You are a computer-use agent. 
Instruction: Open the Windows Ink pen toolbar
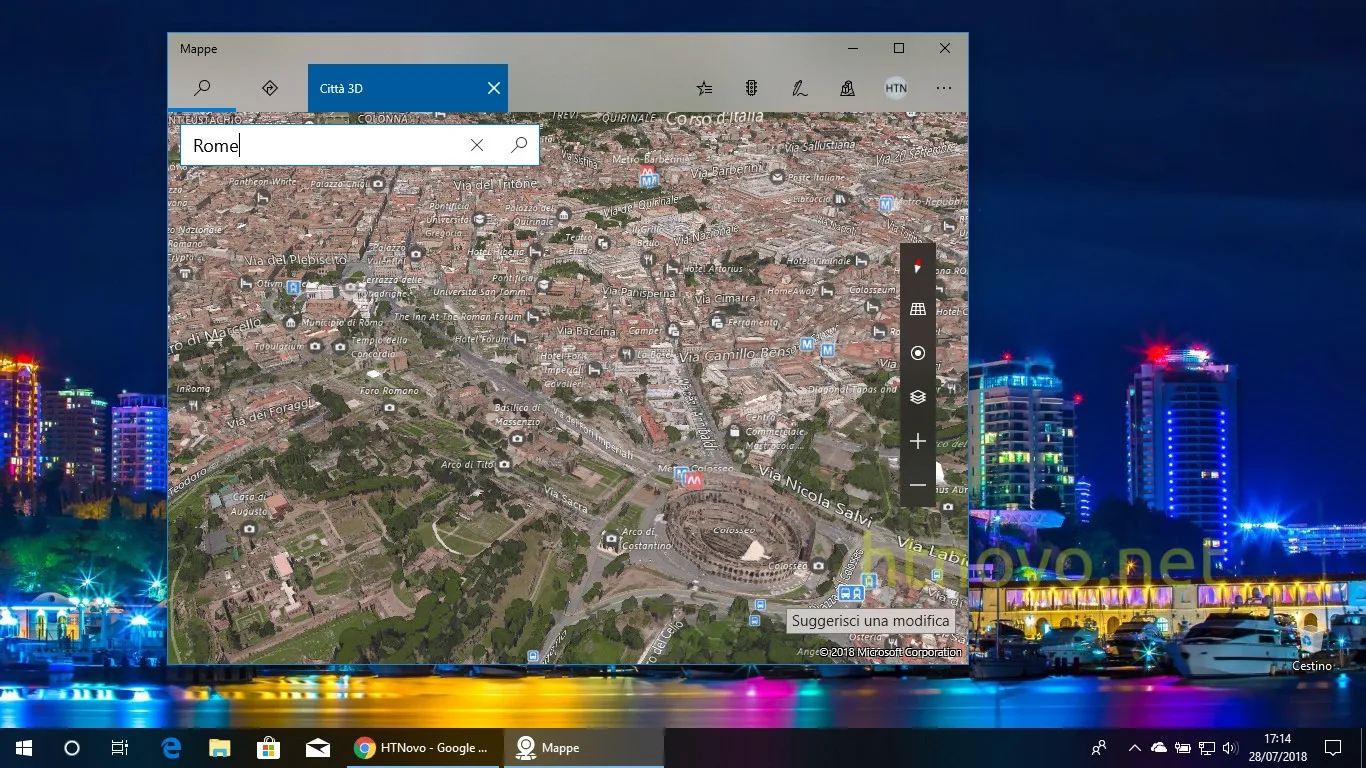[800, 88]
